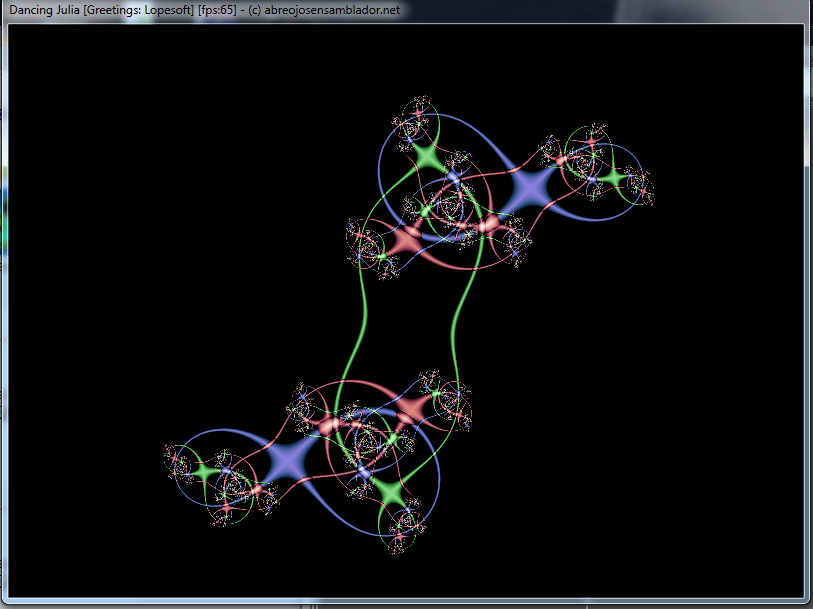The height and width of the screenshot is (609, 813).
Task: Click the large blue star in the lower fractal lobe
Action: (288, 456)
